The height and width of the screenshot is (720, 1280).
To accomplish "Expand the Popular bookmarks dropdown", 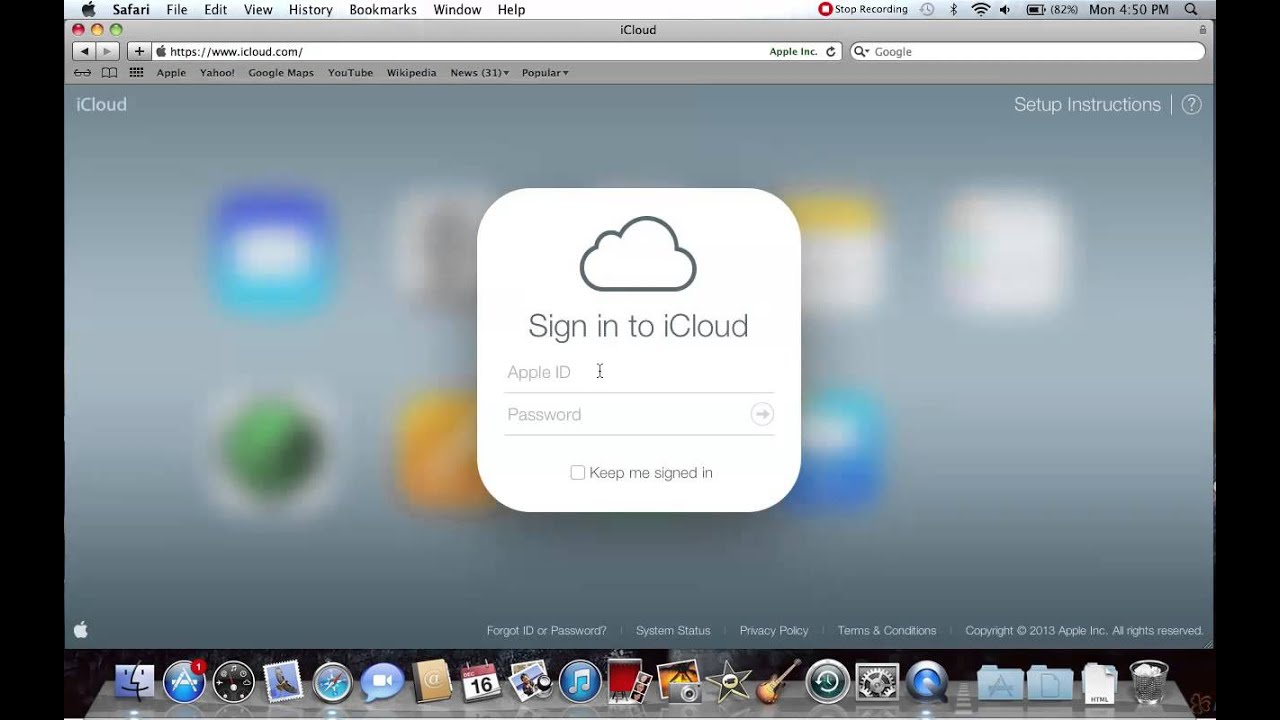I will 545,73.
